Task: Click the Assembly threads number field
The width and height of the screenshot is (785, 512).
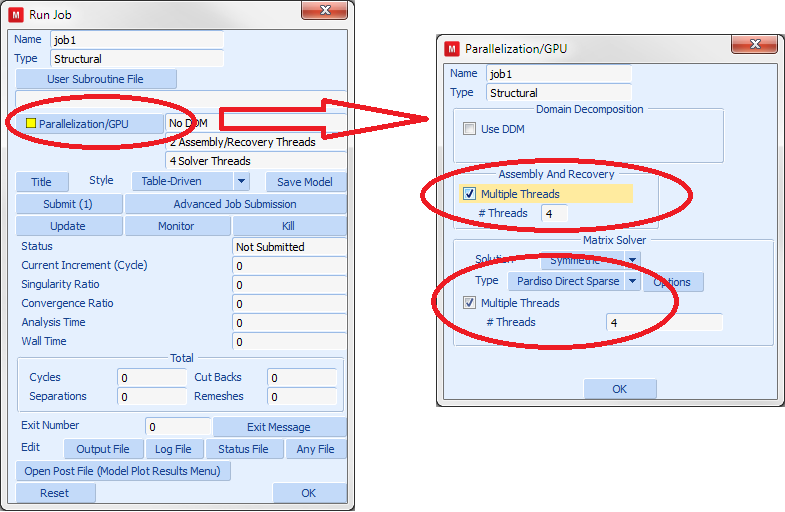Action: pos(554,213)
